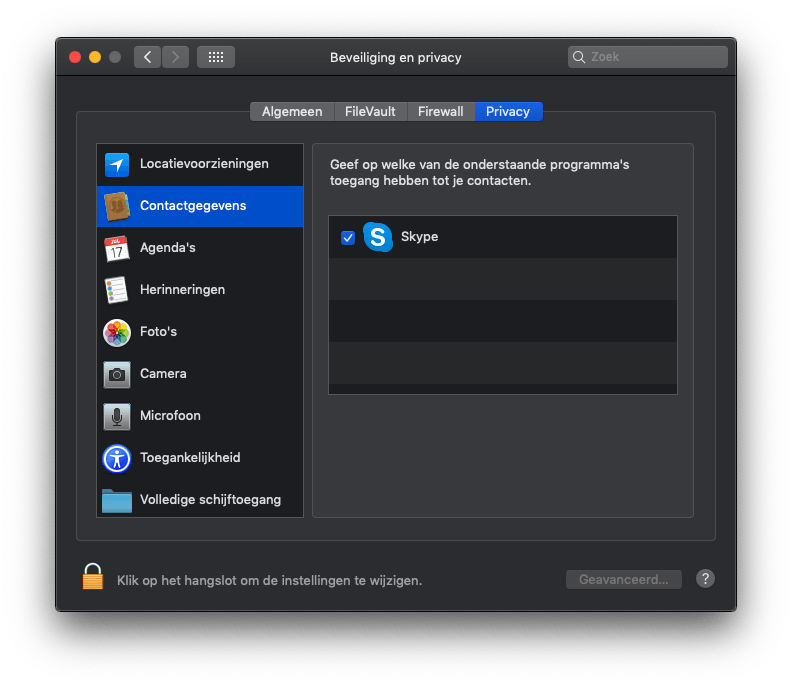Minimize the window with the yellow button
The height and width of the screenshot is (685, 792).
pyautogui.click(x=95, y=57)
